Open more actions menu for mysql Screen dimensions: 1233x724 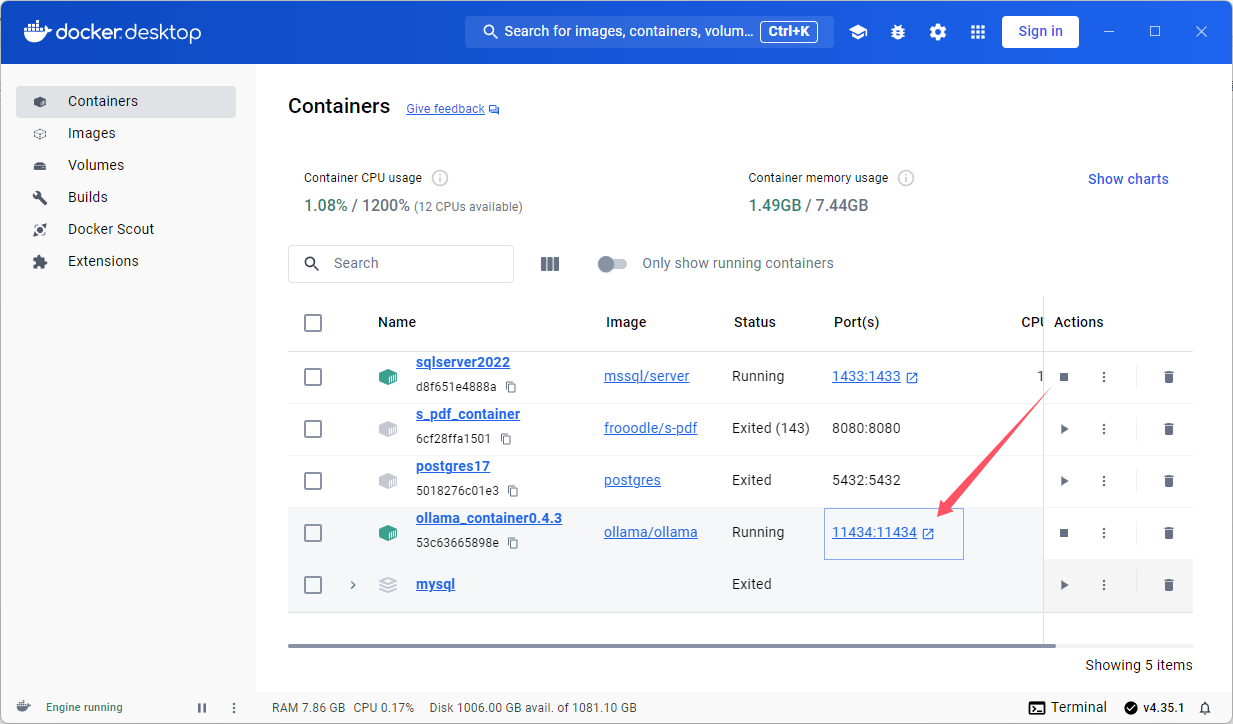click(x=1104, y=585)
